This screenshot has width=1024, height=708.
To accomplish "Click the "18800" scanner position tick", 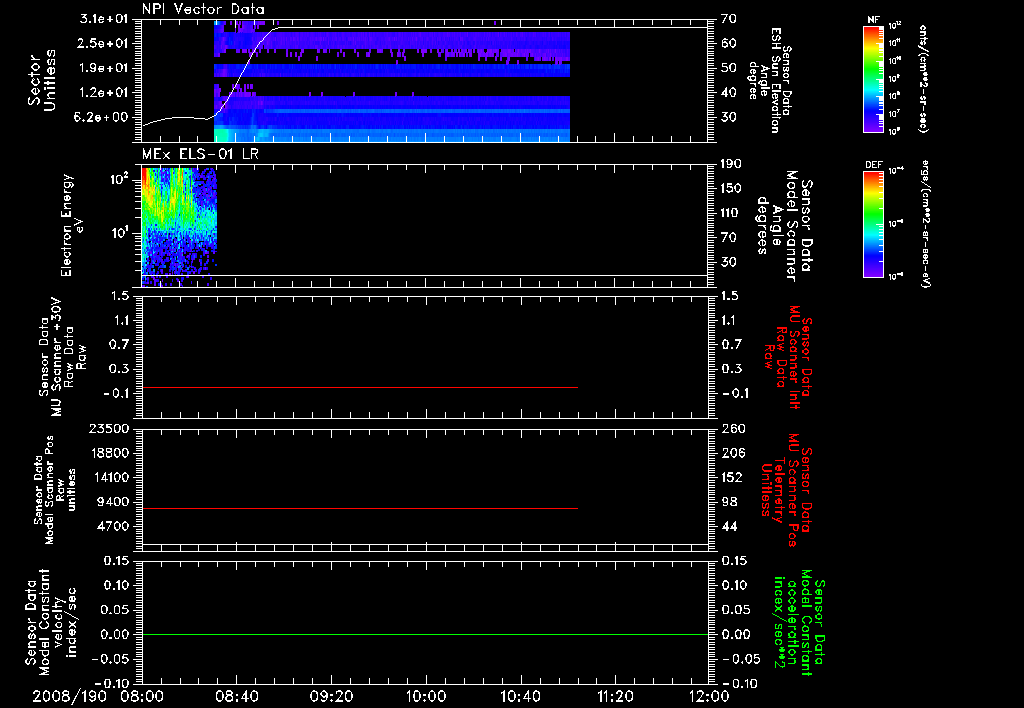I will point(108,453).
